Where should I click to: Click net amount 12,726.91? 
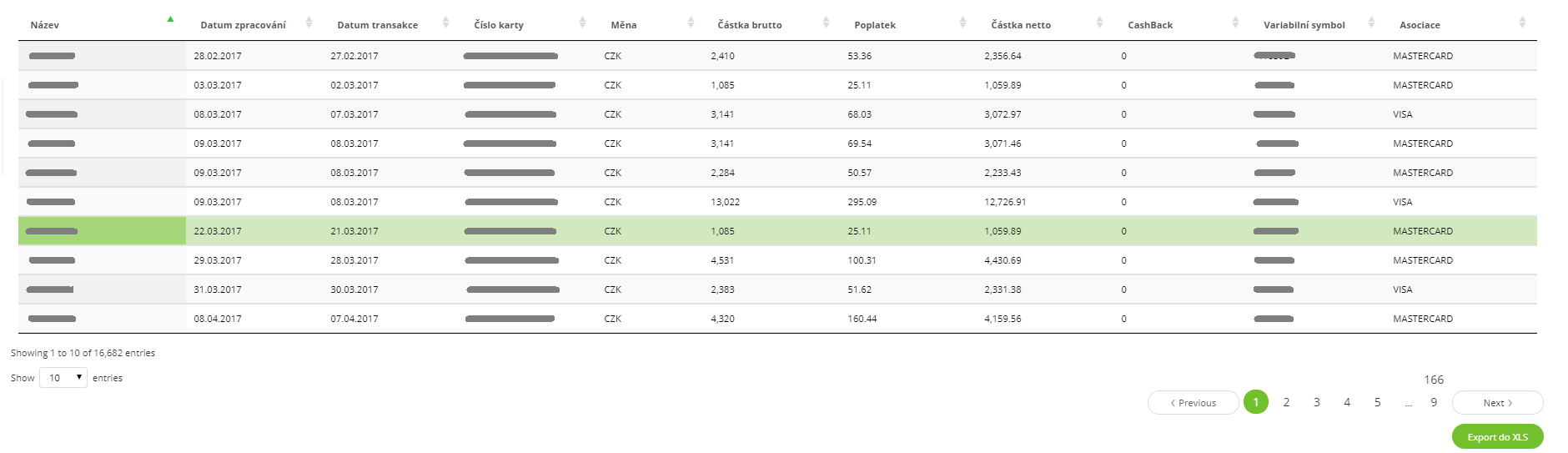tap(1005, 202)
